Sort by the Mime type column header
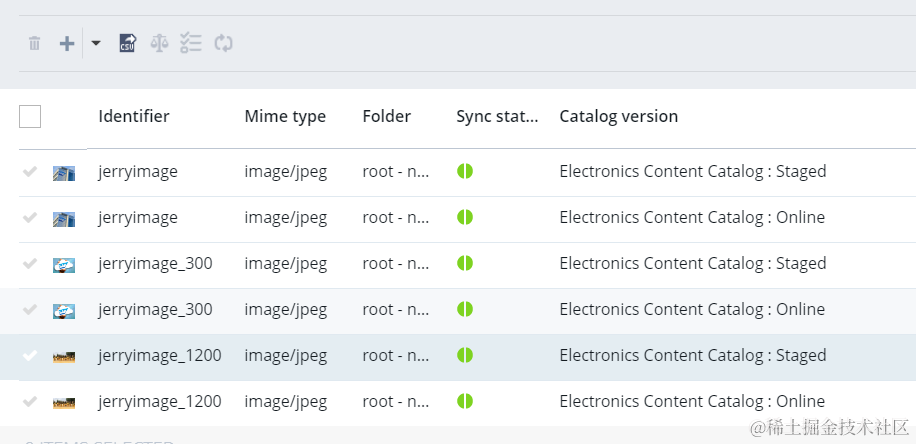 [285, 116]
